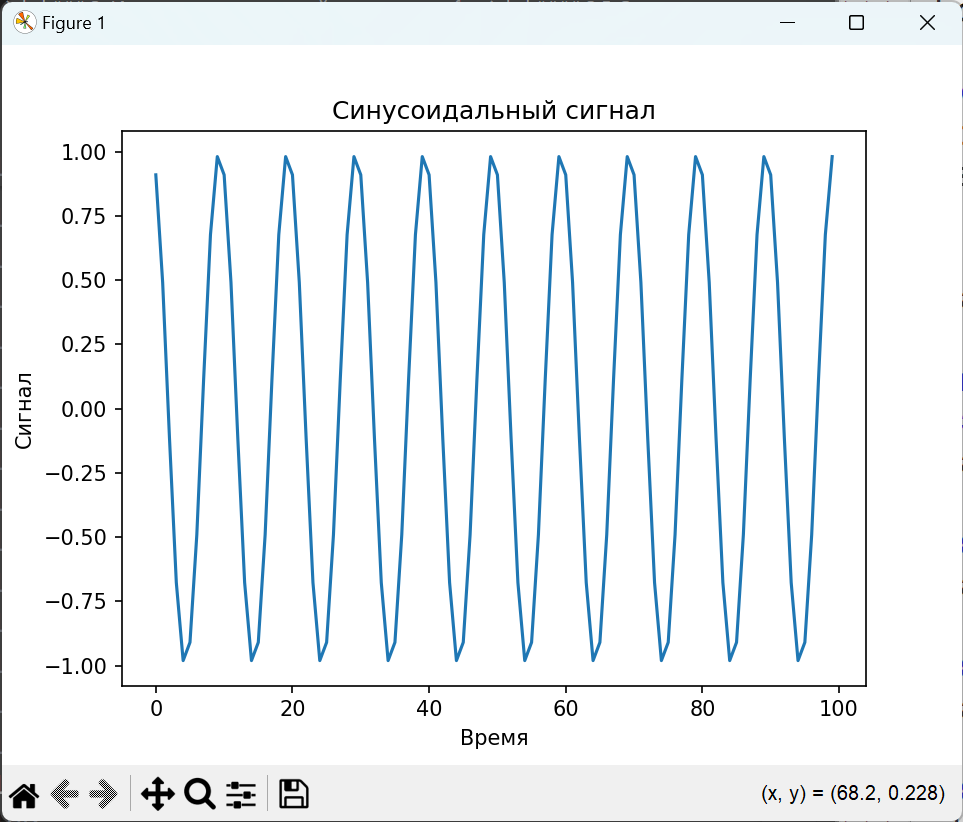Click the 60 tick label on the x-axis

pyautogui.click(x=566, y=708)
